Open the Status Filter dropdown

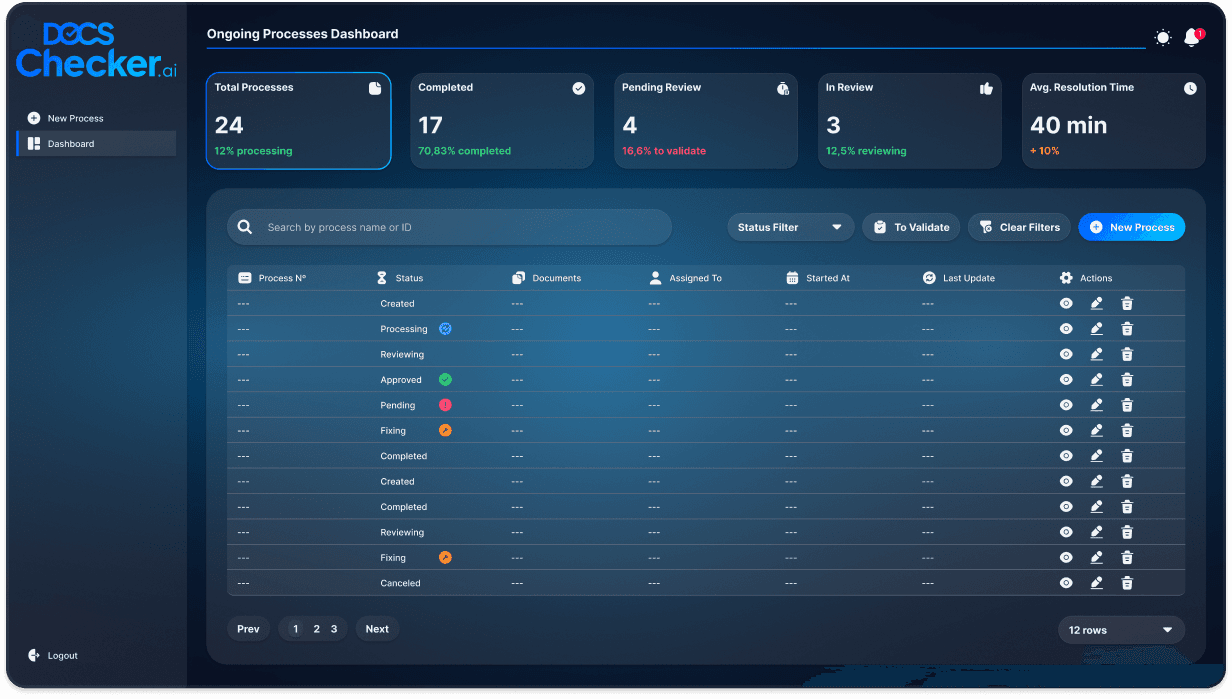(790, 227)
